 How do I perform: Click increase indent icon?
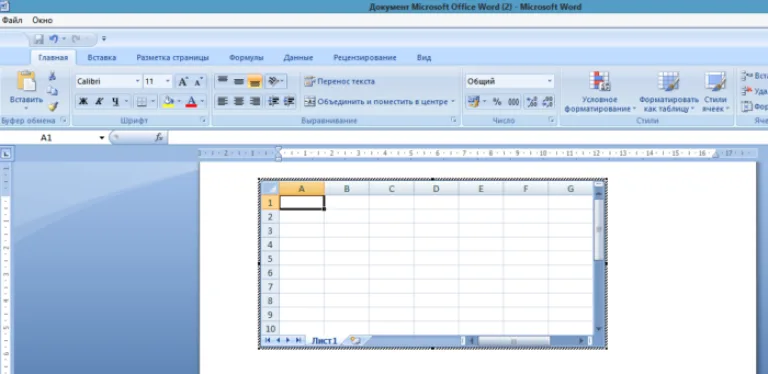tap(289, 101)
